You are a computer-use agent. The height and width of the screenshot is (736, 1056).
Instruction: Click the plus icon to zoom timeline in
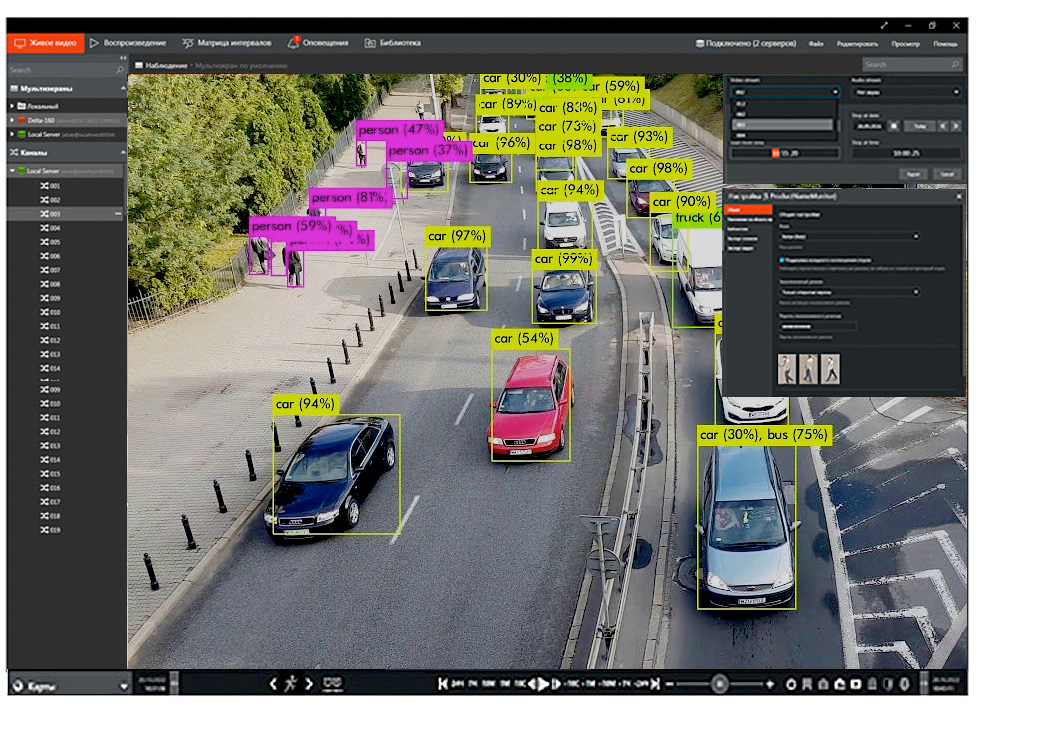pos(769,684)
